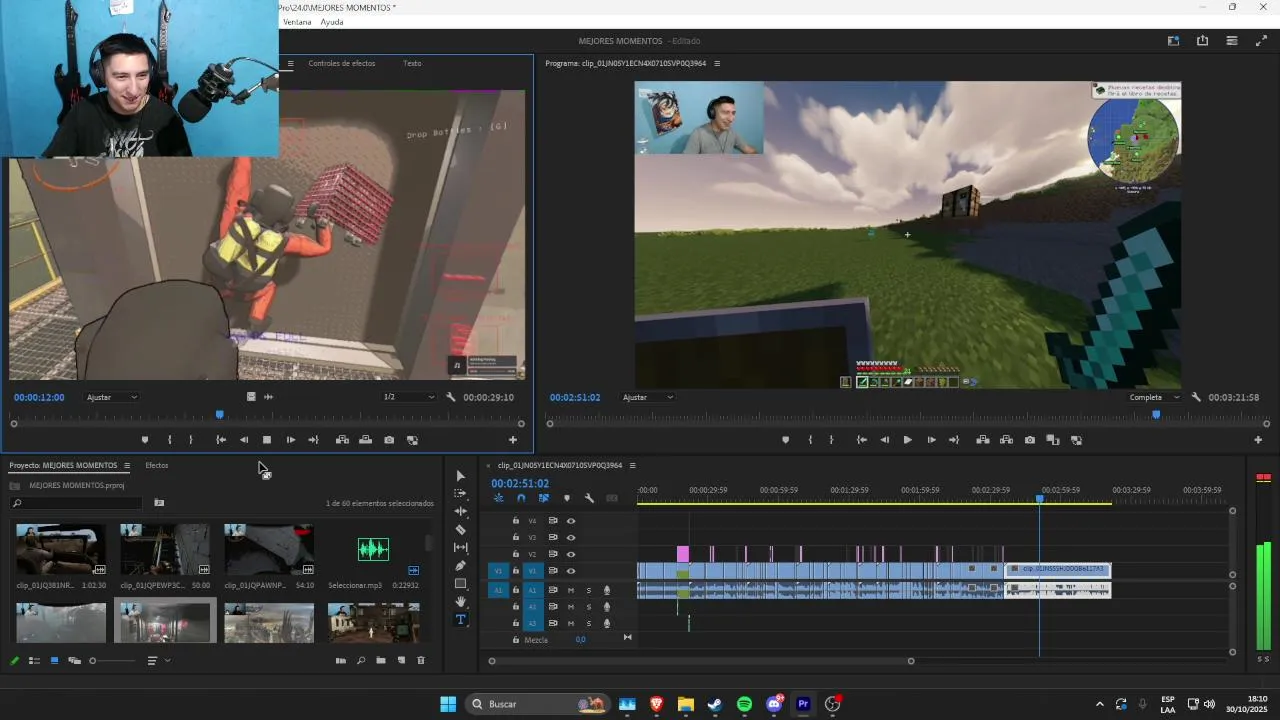
Task: Toggle snap in timeline magnet icon
Action: (521, 498)
